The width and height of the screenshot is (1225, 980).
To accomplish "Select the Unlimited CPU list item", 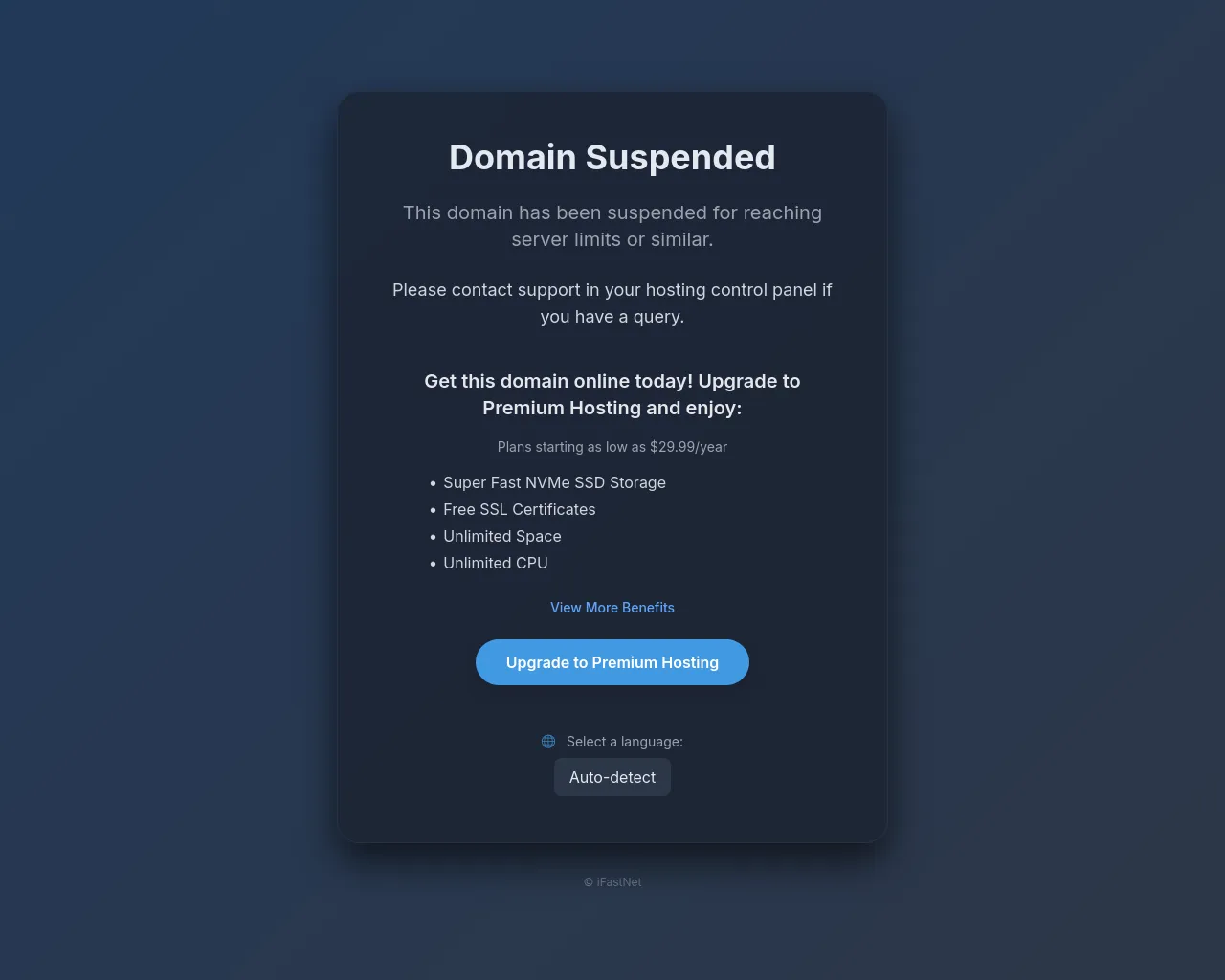I will [x=496, y=563].
